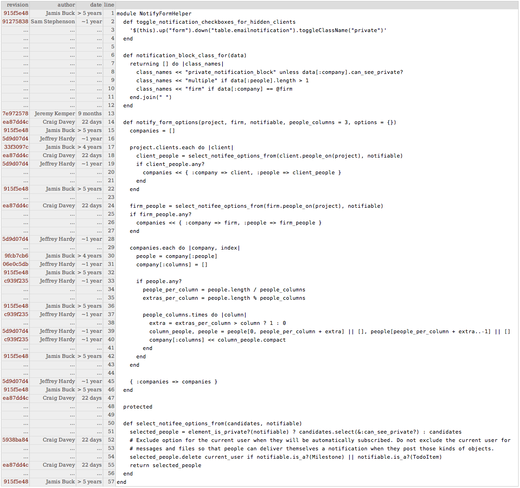The width and height of the screenshot is (520, 488).
Task: Select line number 50
Action: (x=111, y=423)
